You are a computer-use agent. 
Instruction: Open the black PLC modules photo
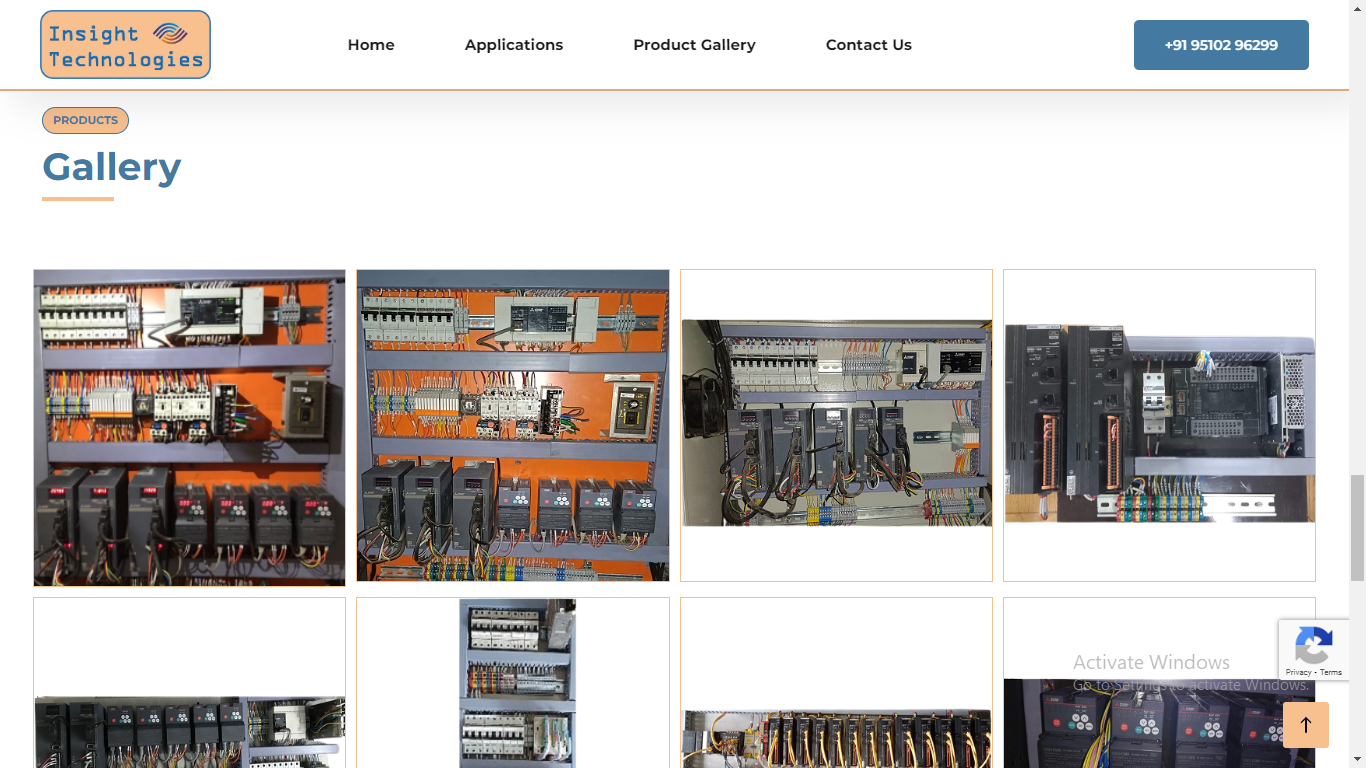pyautogui.click(x=1159, y=423)
